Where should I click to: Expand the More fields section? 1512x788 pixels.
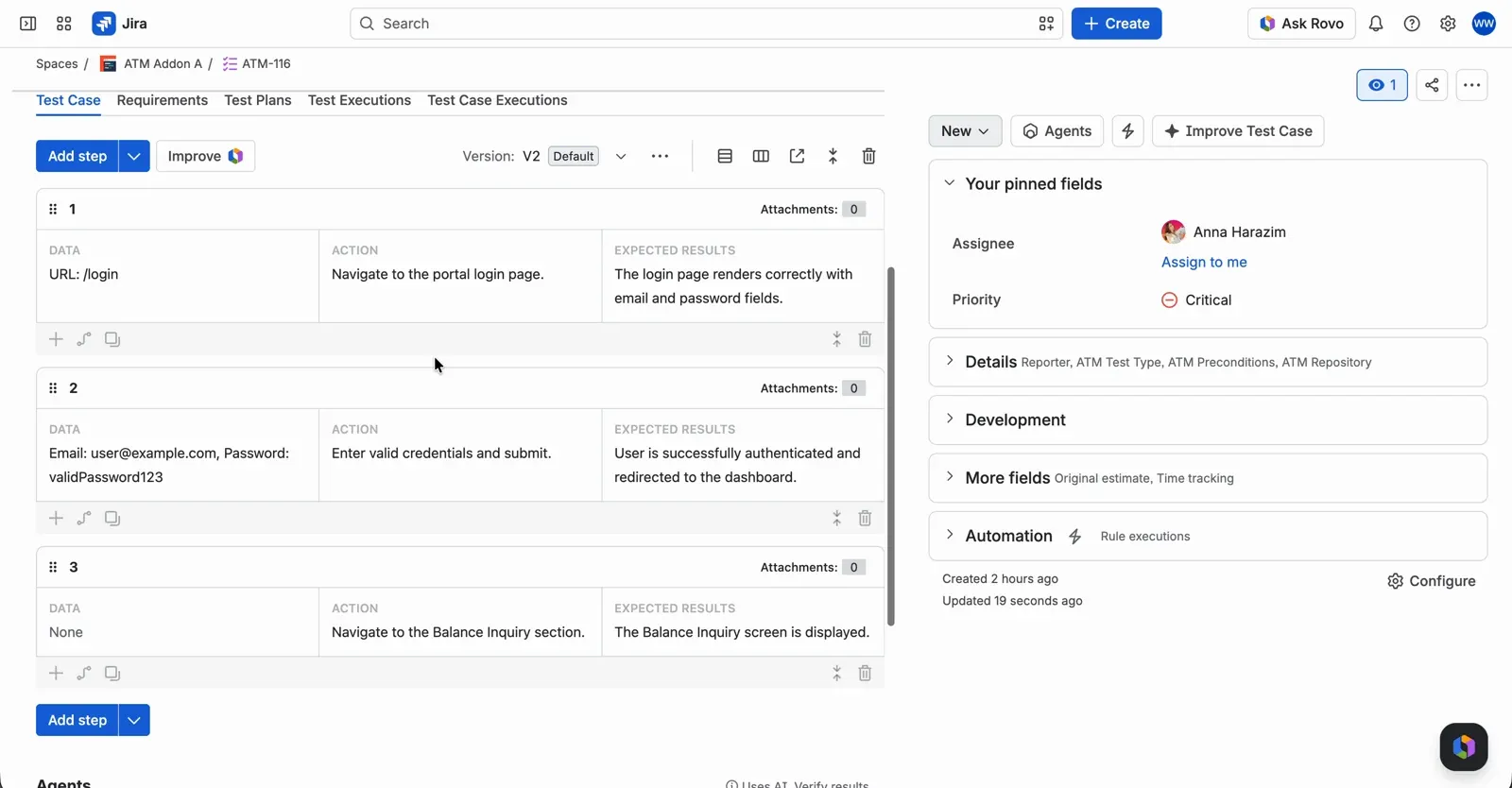[x=950, y=477]
